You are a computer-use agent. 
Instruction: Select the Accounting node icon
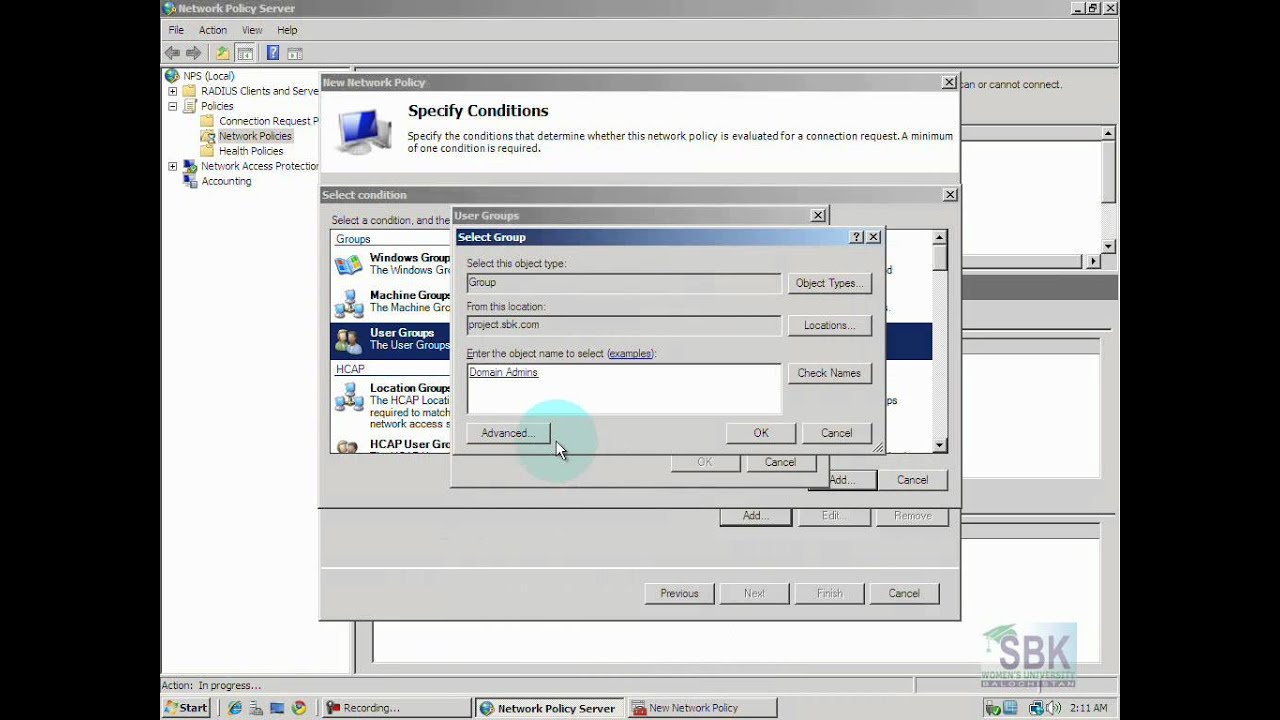(190, 182)
